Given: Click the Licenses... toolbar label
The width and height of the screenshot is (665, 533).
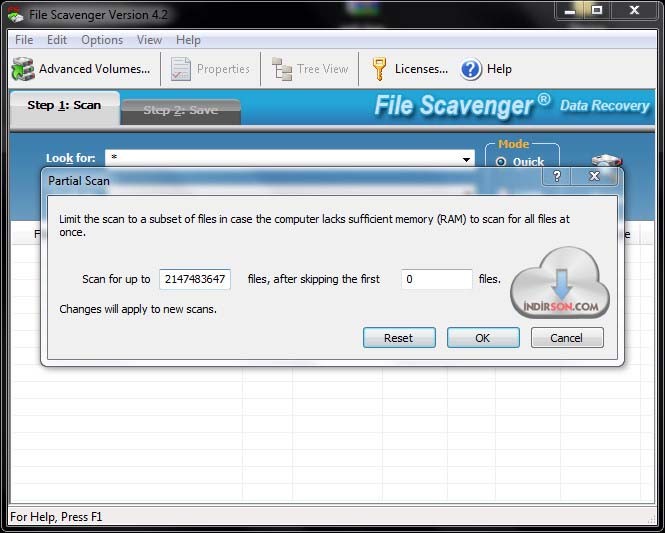Looking at the screenshot, I should coord(421,69).
